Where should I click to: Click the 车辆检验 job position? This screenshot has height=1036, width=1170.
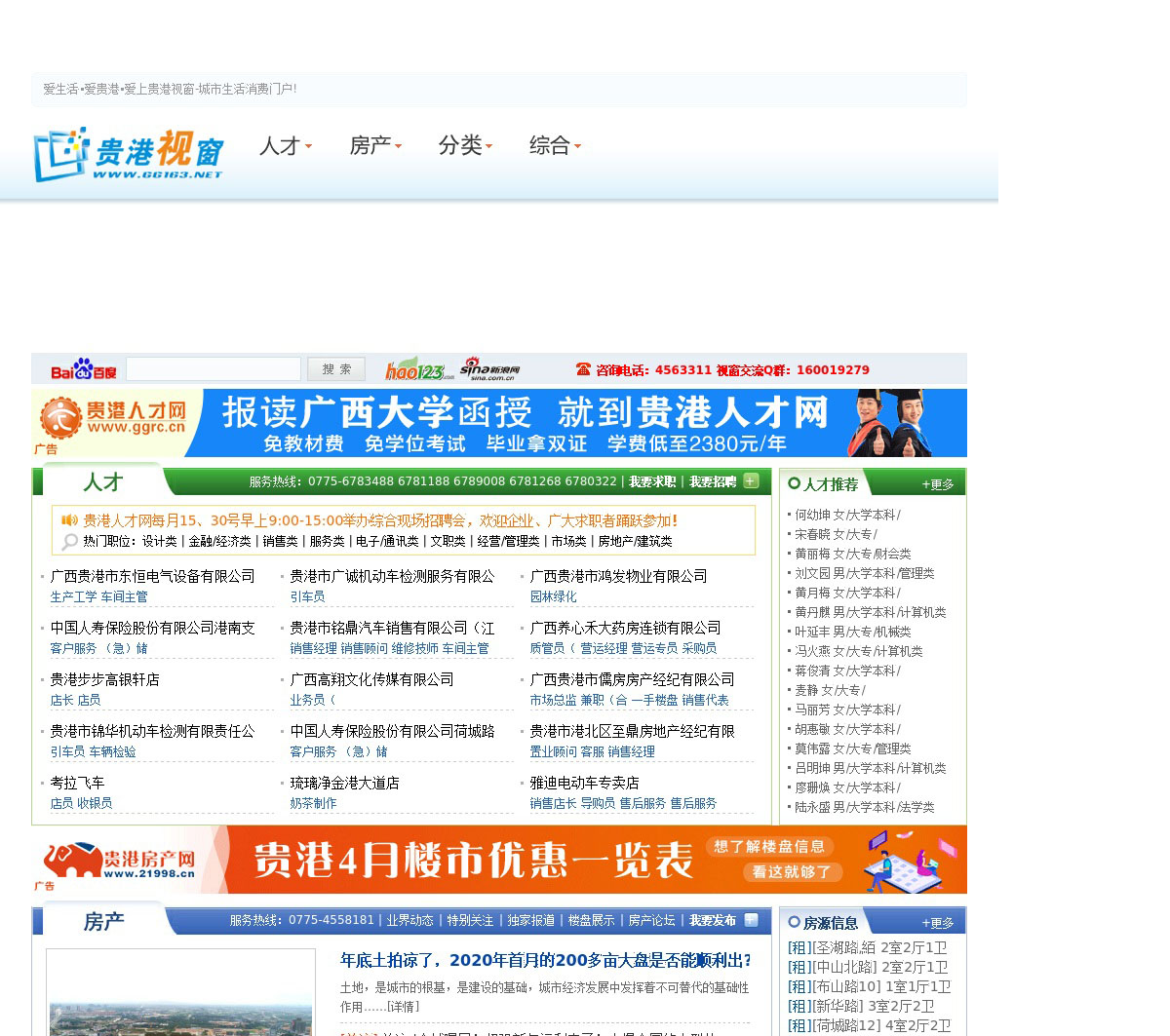(112, 751)
